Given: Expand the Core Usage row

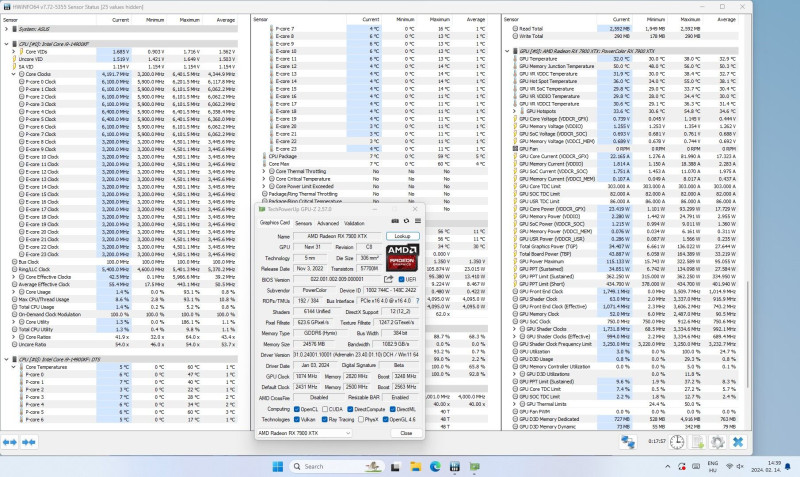Looking at the screenshot, I should (14, 292).
